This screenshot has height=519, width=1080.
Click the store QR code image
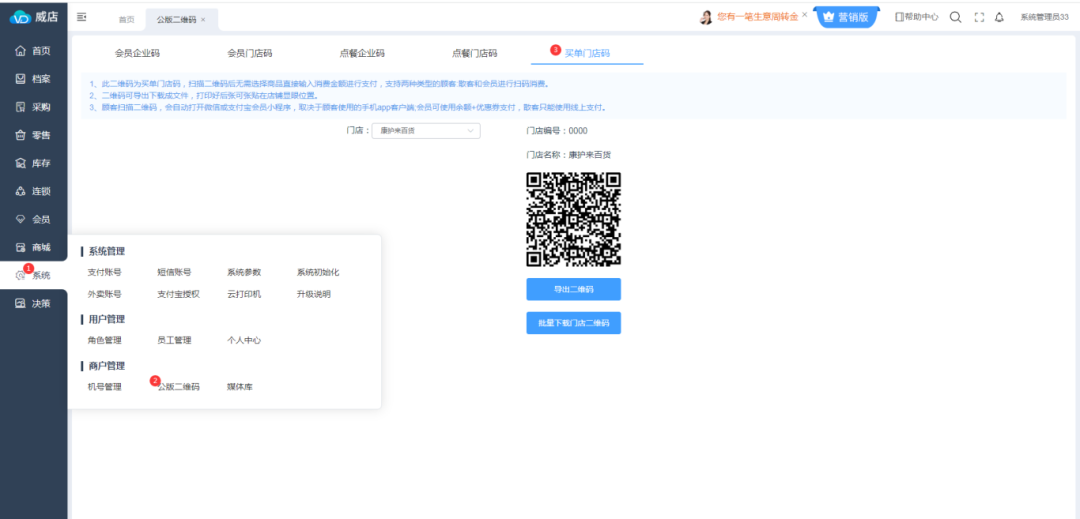click(574, 219)
